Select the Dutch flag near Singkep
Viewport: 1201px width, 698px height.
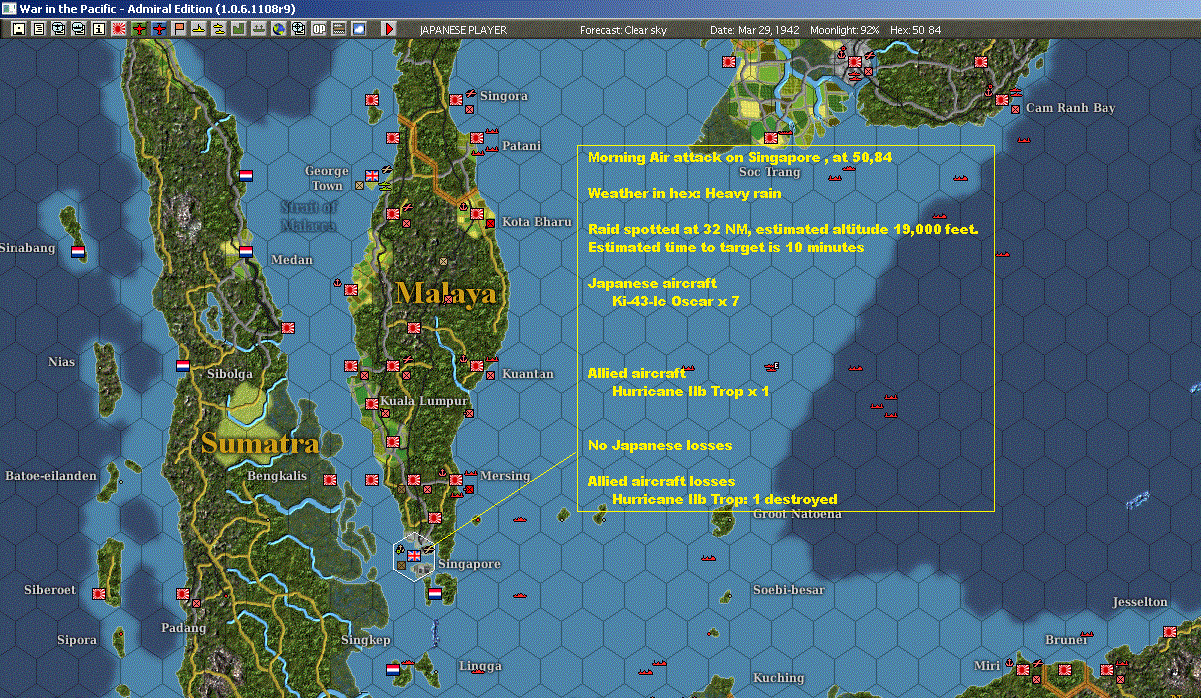(393, 668)
